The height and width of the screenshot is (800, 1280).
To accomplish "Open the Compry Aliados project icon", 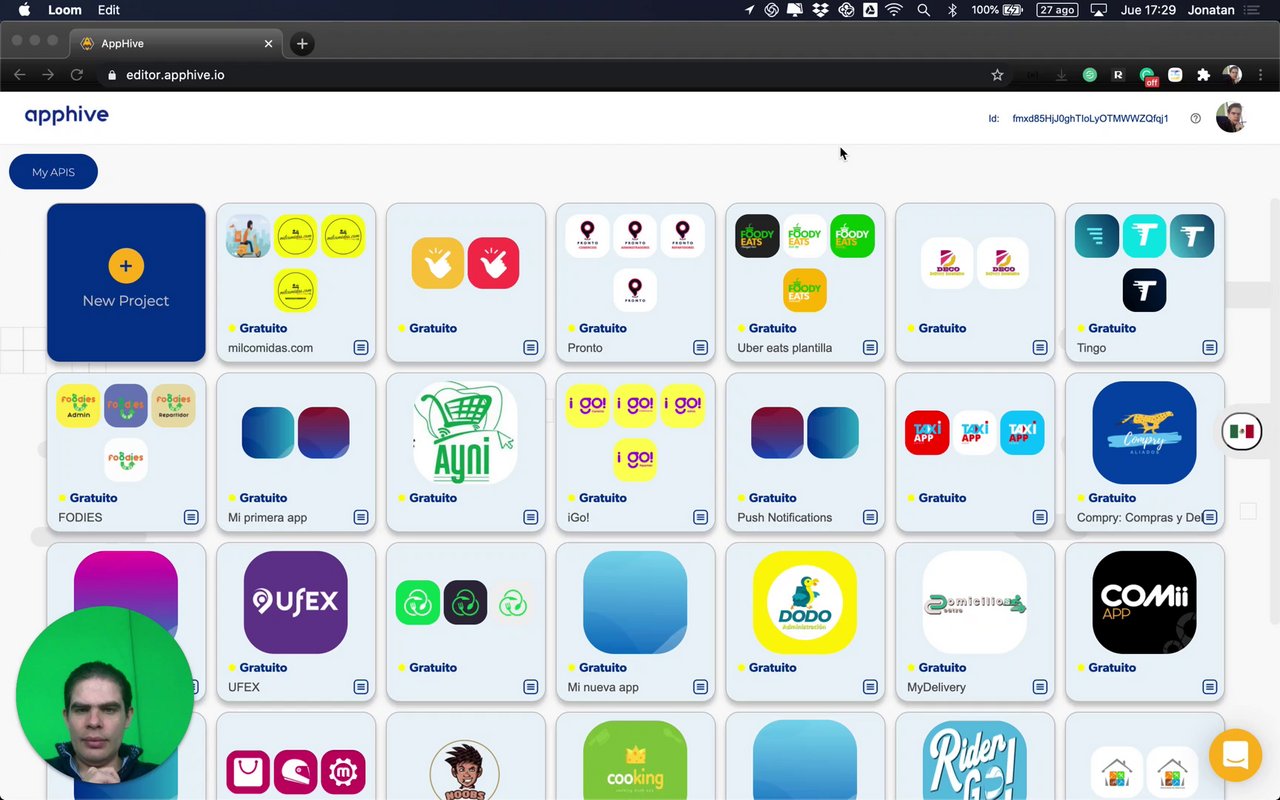I will coord(1144,432).
